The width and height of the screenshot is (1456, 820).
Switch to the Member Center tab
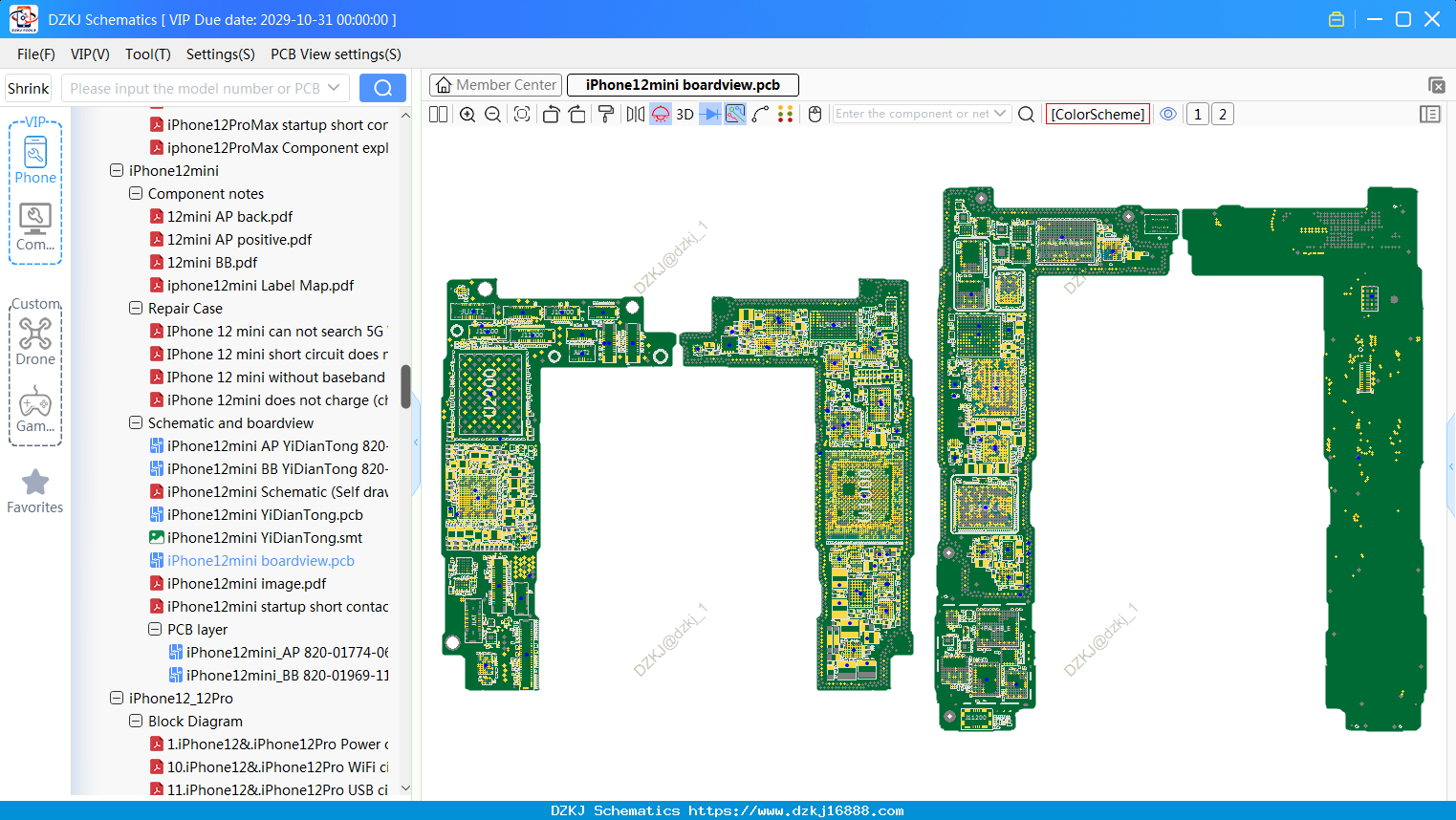[x=495, y=85]
